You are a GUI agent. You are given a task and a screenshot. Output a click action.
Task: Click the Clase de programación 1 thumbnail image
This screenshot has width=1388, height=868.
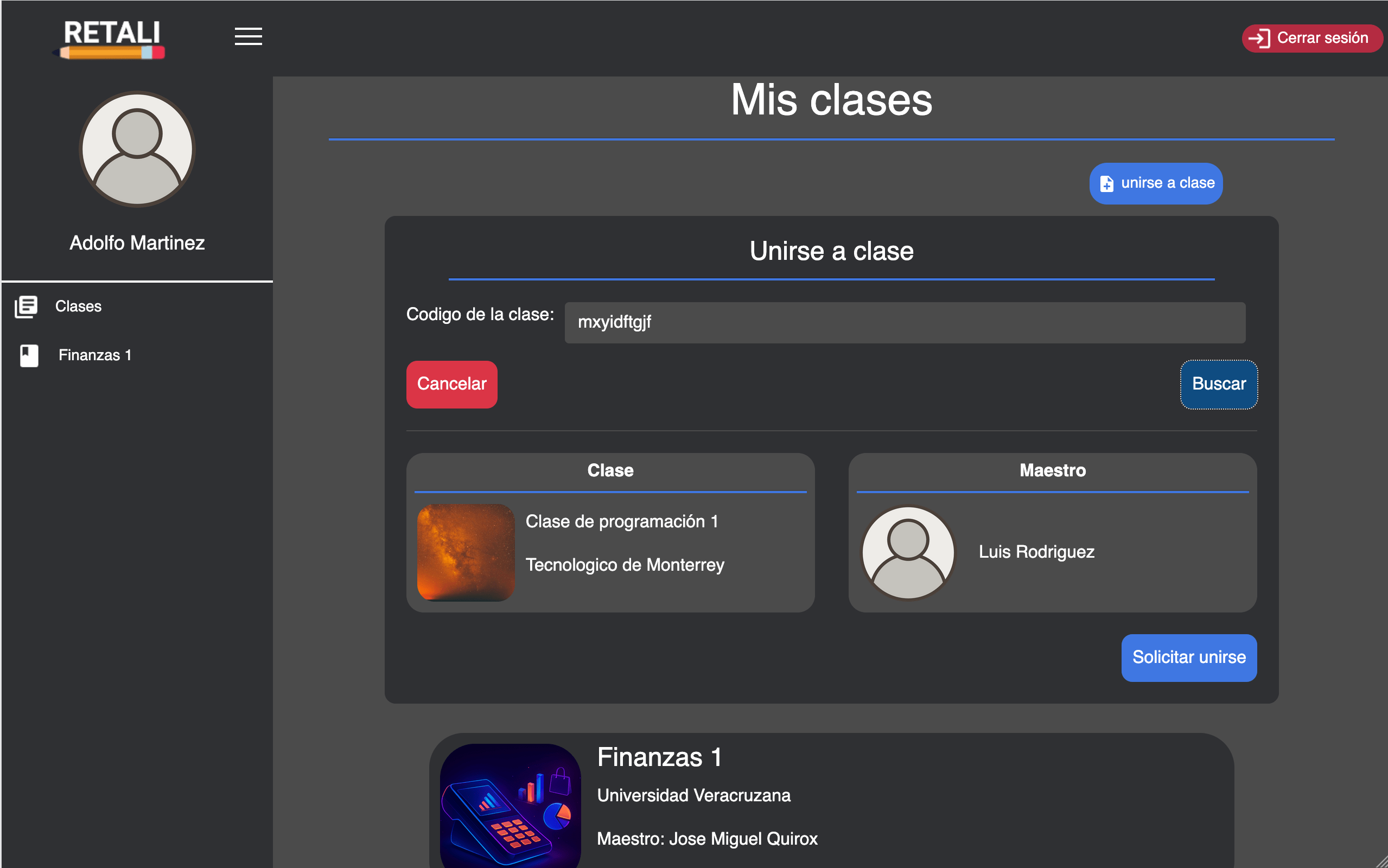(x=466, y=552)
